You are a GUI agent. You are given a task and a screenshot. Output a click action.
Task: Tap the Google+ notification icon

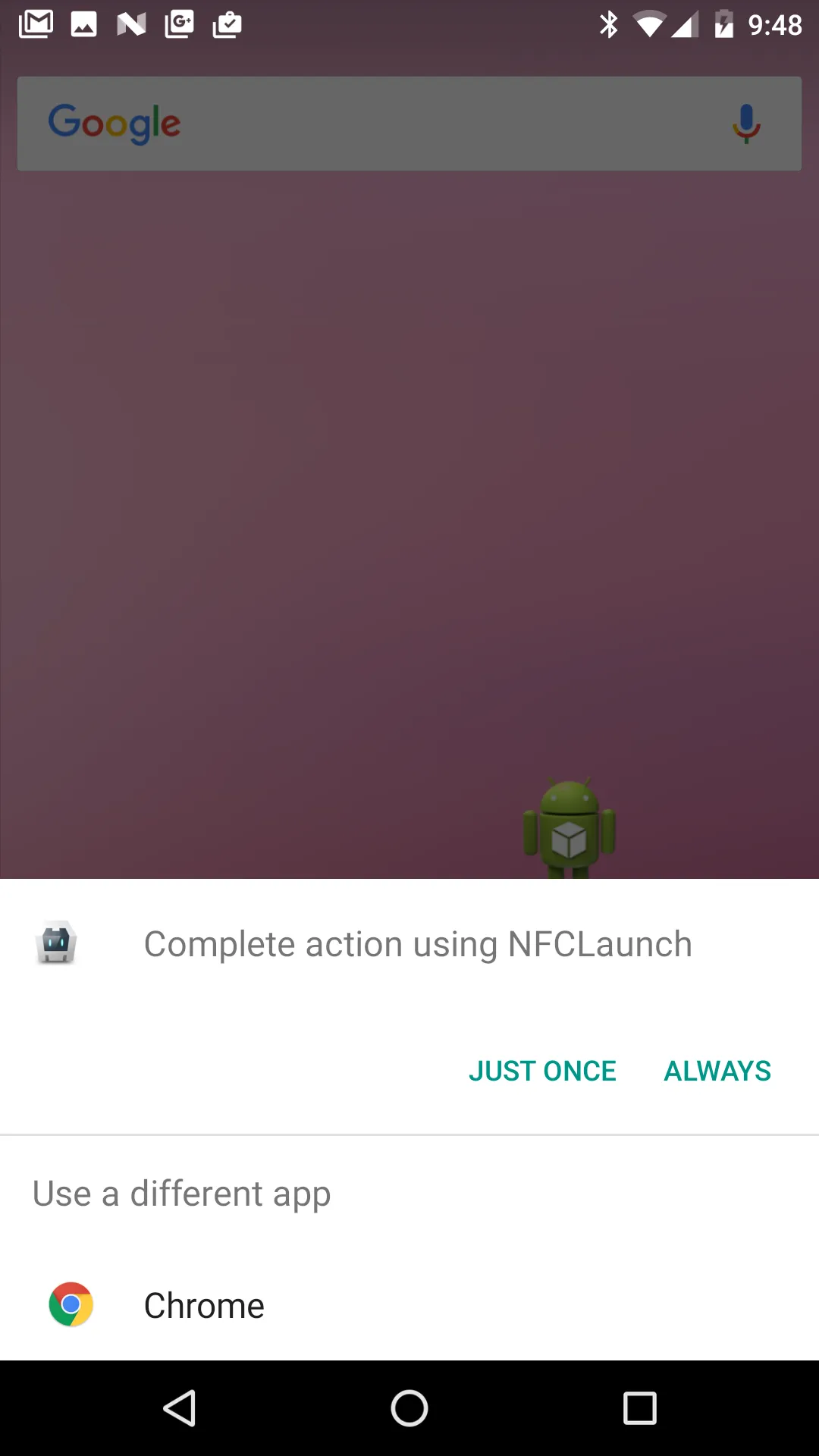click(179, 24)
